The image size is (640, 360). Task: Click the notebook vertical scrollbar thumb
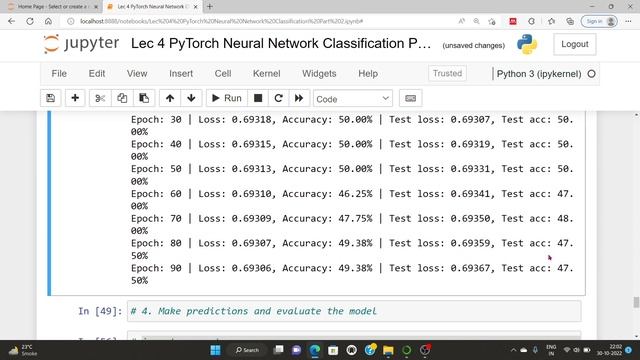pos(636,302)
